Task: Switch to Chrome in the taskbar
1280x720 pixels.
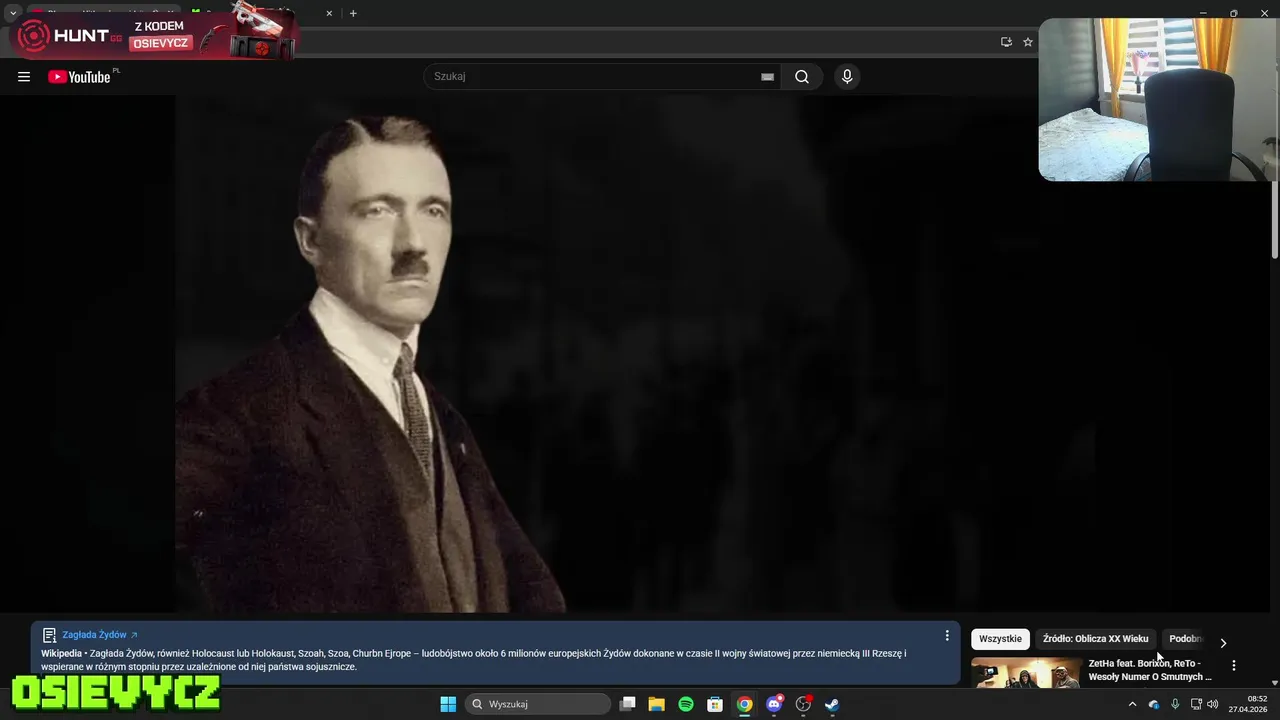Action: 744,704
